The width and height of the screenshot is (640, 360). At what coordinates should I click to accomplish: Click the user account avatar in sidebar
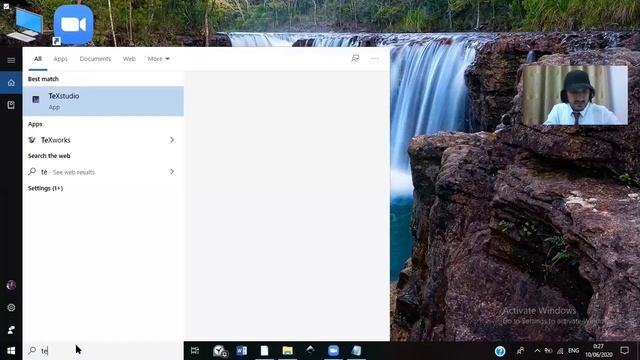point(11,285)
